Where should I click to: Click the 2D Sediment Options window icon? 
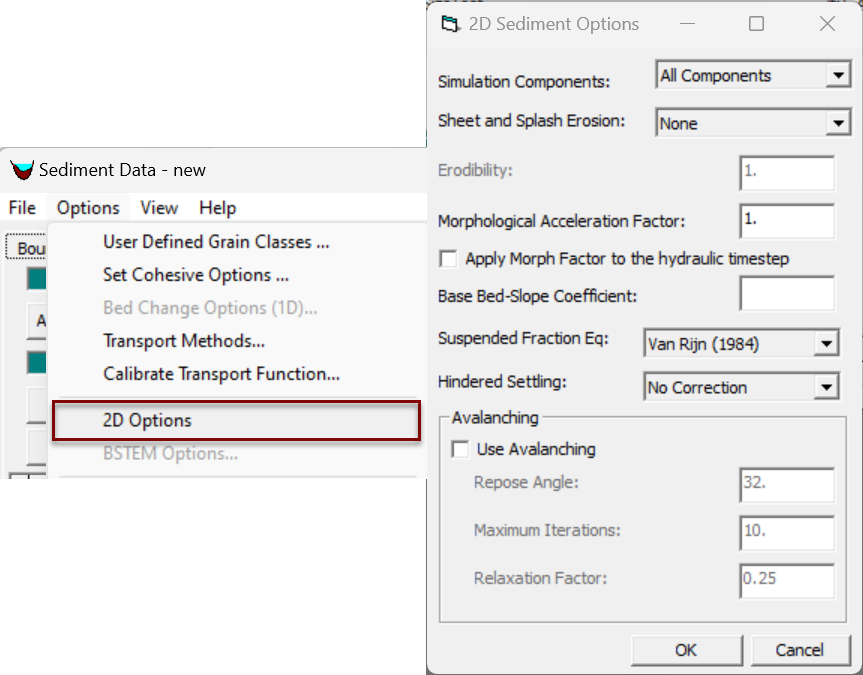point(450,24)
